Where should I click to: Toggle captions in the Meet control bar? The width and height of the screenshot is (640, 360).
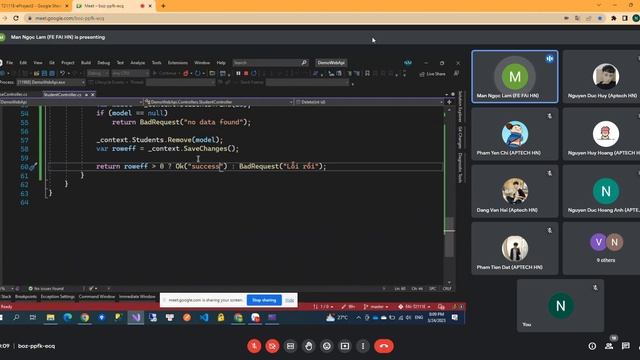coord(290,346)
